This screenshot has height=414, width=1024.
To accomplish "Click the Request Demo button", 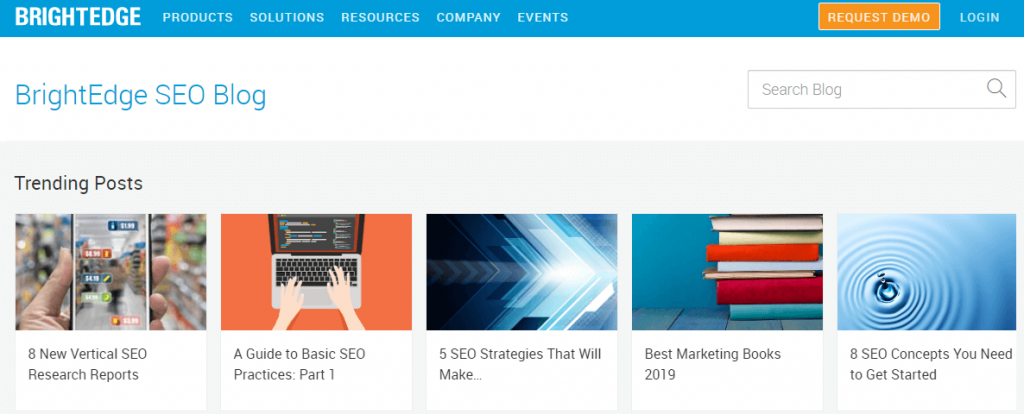I will coord(878,17).
